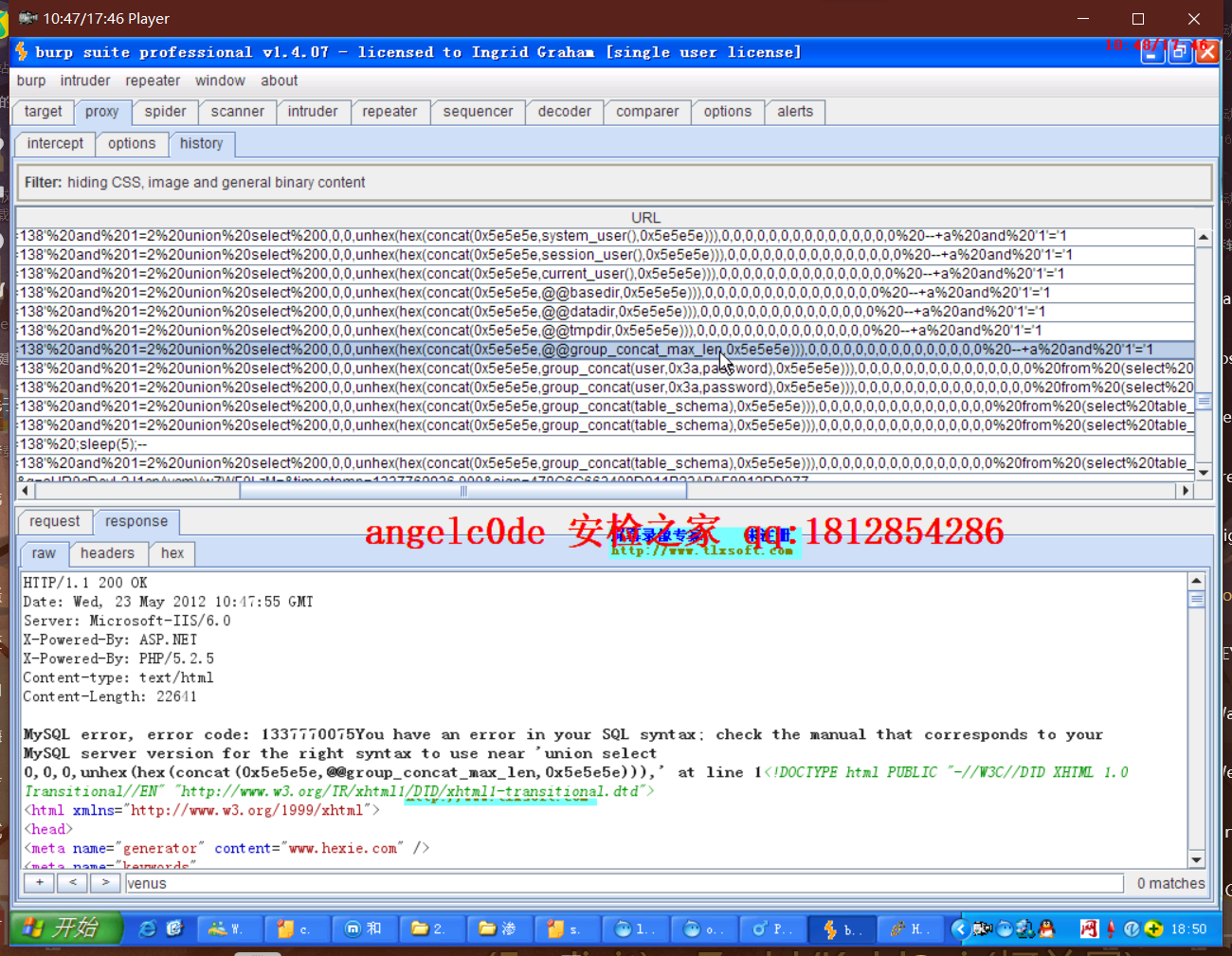Viewport: 1232px width, 956px height.
Task: Click response pane scroll up arrow
Action: [x=1196, y=581]
